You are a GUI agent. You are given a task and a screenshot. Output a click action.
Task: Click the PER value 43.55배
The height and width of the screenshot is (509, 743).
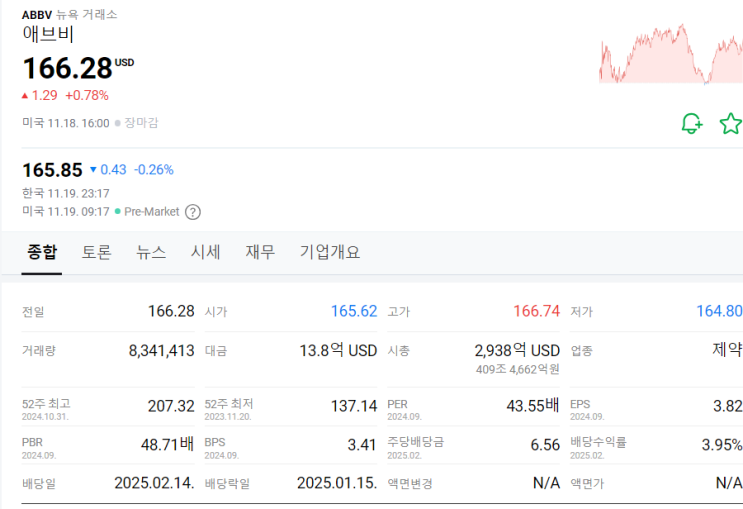(533, 406)
